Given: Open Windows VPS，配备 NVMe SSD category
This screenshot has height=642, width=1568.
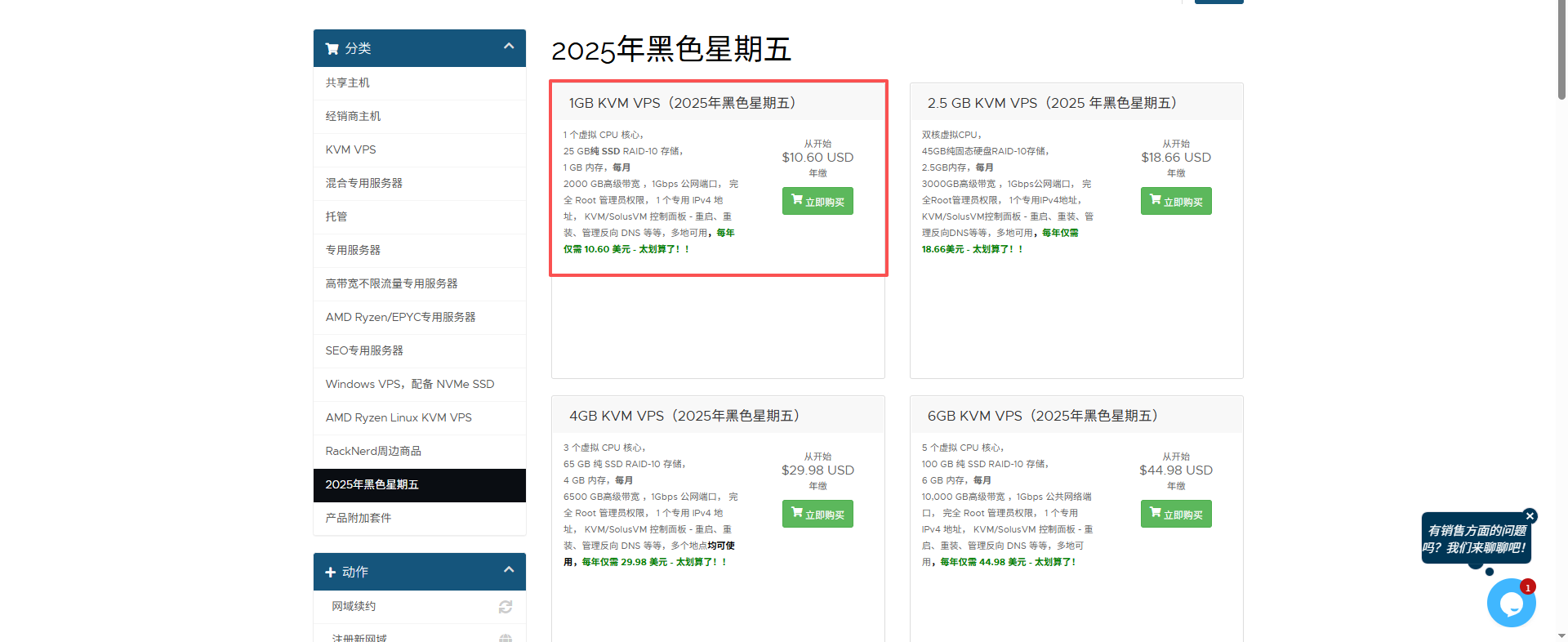Looking at the screenshot, I should click(x=410, y=385).
